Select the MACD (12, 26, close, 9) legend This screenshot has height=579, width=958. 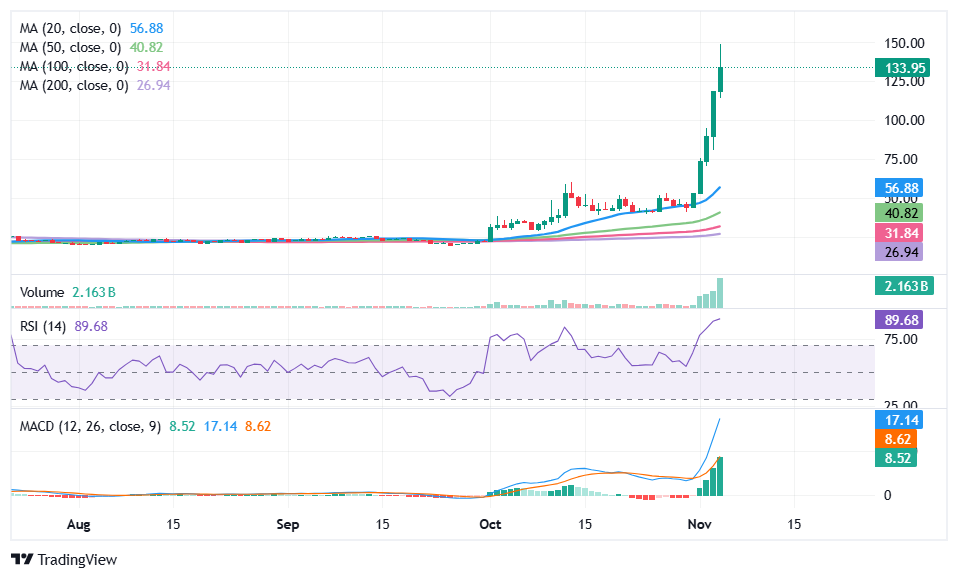click(x=90, y=424)
